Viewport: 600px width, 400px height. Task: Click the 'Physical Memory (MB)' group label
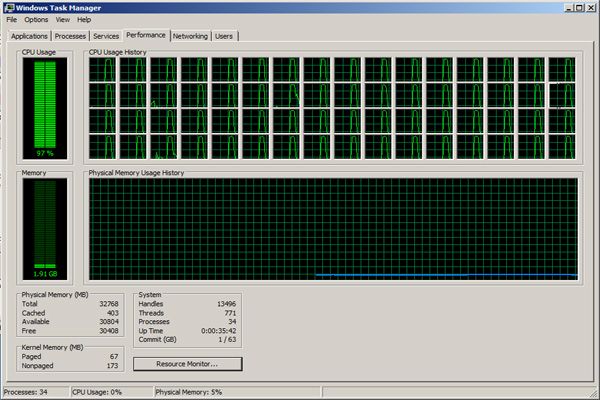pos(55,295)
